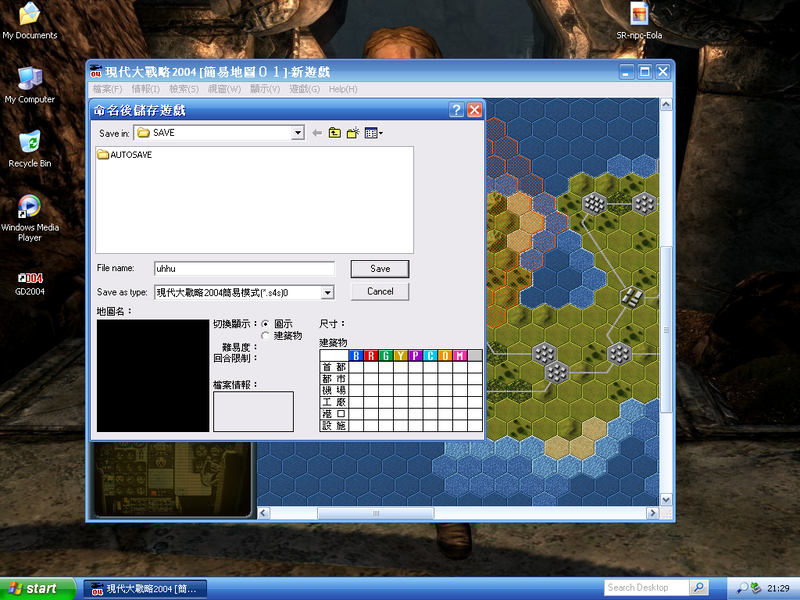Select the yellow Y faction column header
800x600 pixels.
pyautogui.click(x=401, y=356)
